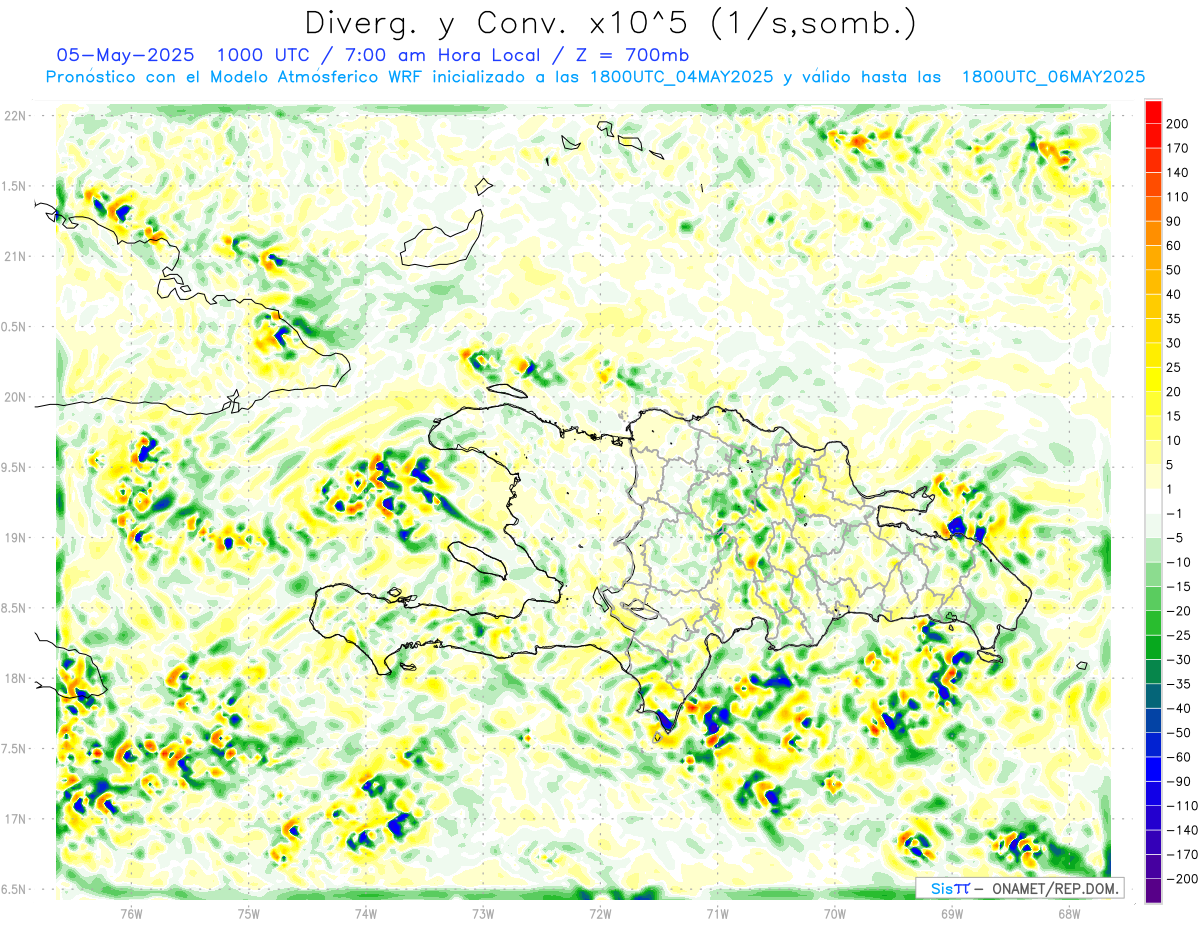Click the '71W' longitude label
The image size is (1200, 927).
pos(717,912)
